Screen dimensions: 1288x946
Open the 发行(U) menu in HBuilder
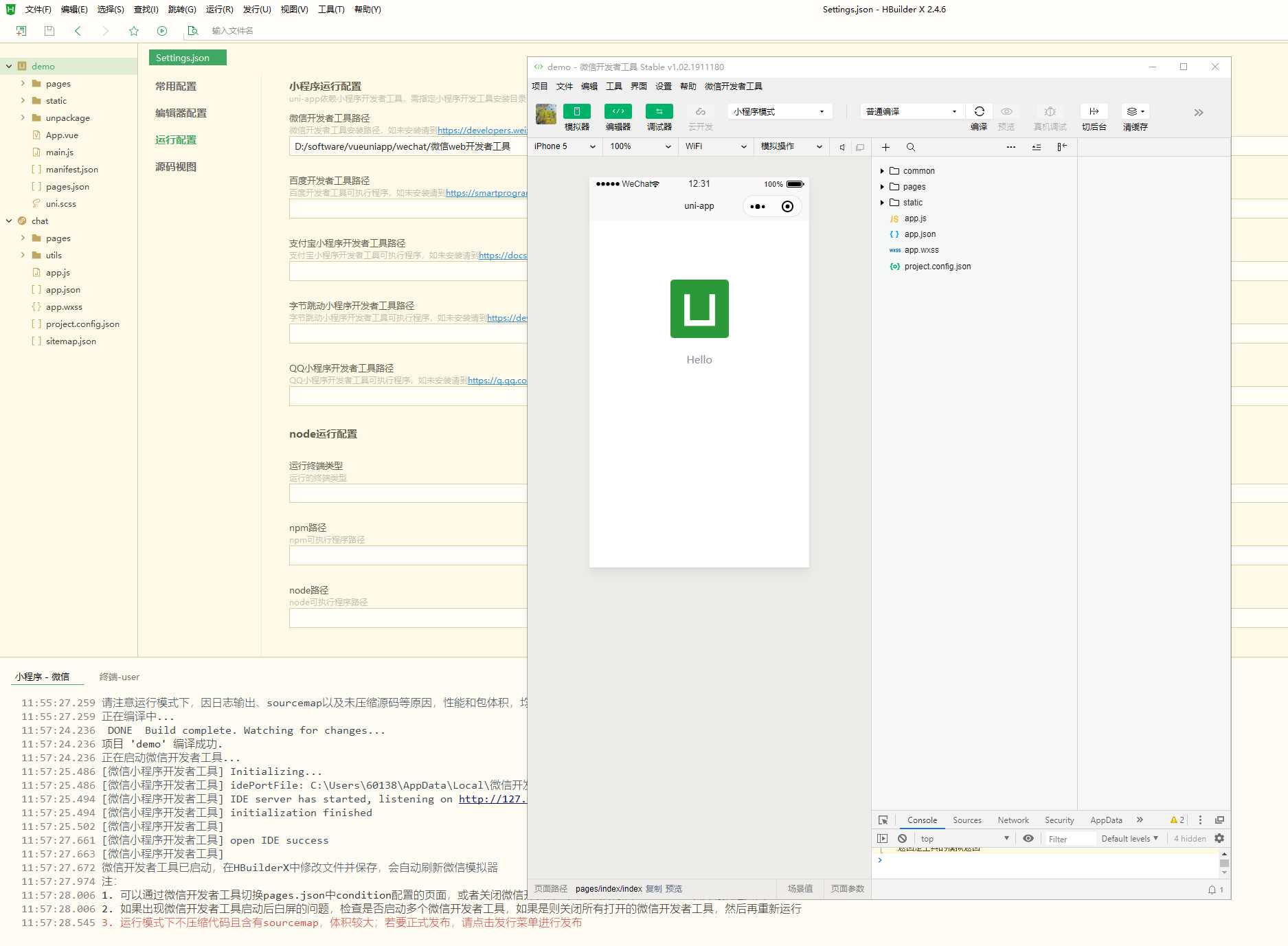pyautogui.click(x=257, y=10)
